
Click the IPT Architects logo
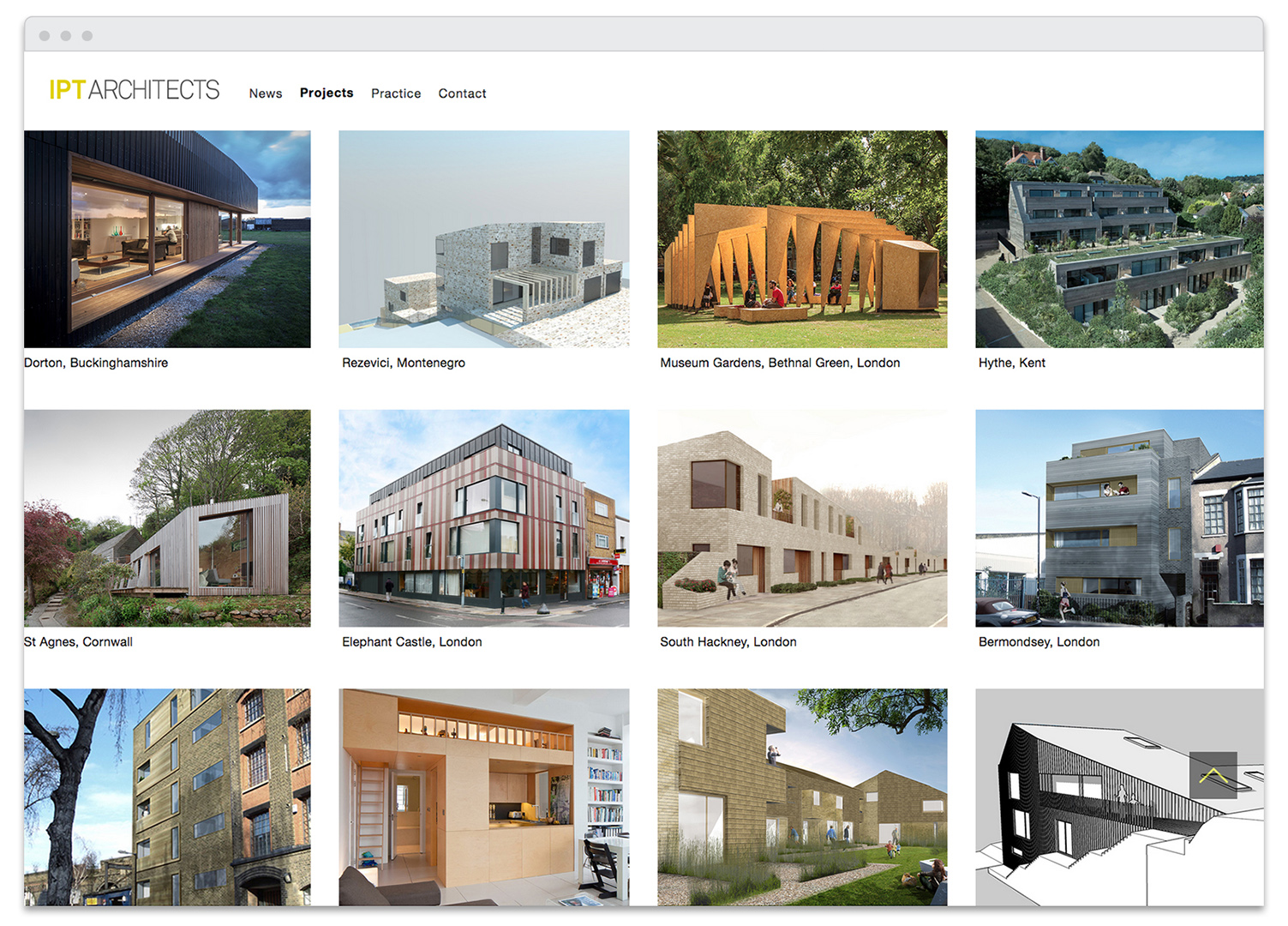[x=134, y=90]
